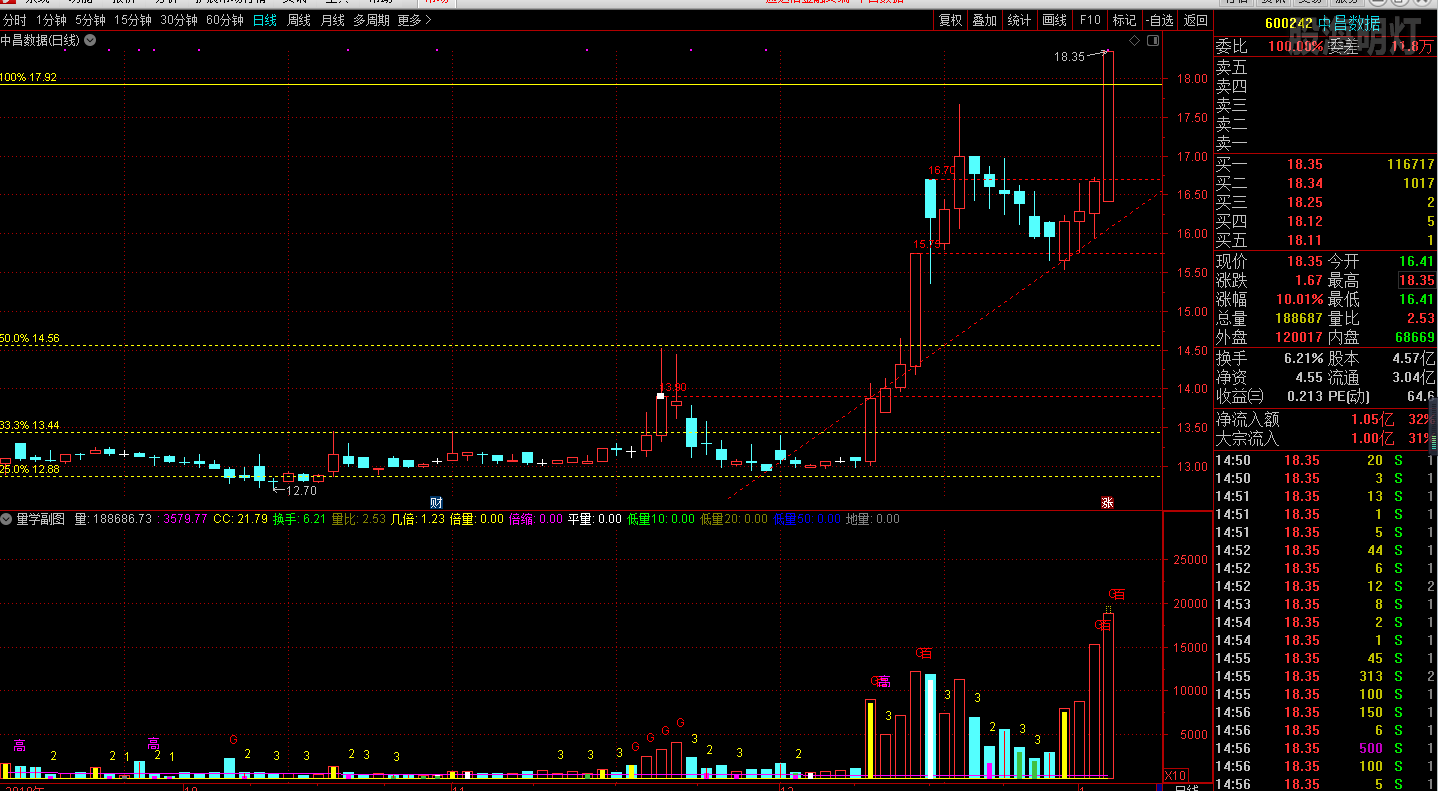The image size is (1438, 791).
Task: Click the 现价 18.35 value
Action: tap(1304, 261)
